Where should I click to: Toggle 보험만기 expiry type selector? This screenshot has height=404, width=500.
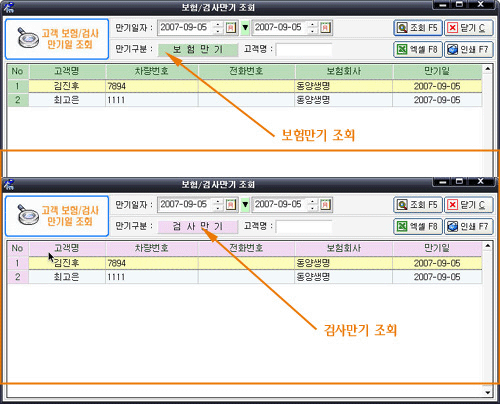click(x=198, y=50)
